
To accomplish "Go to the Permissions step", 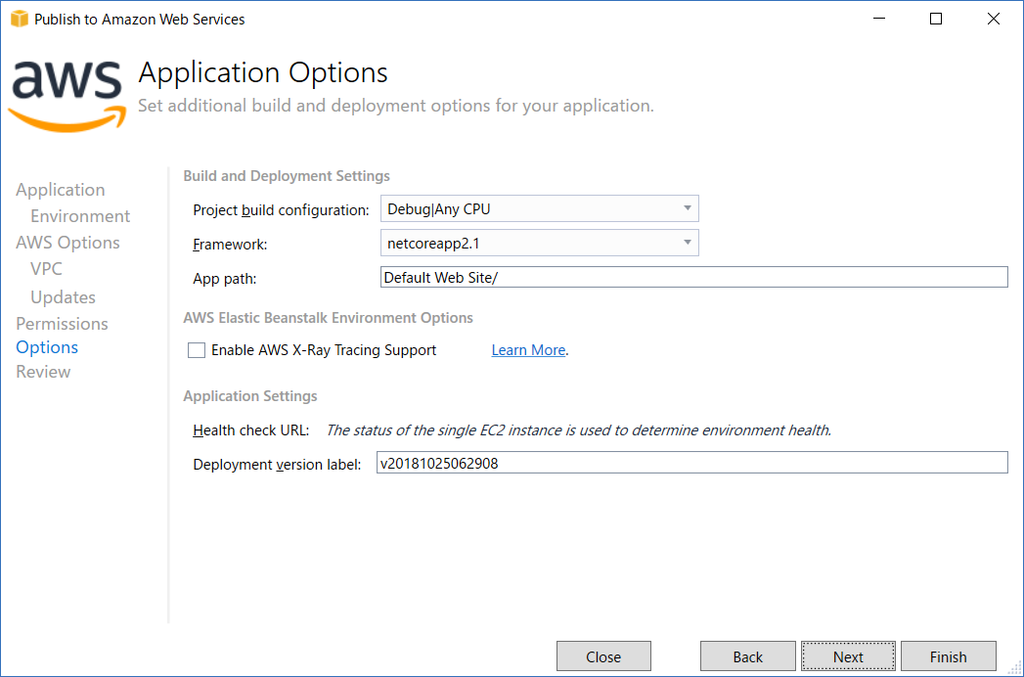I will (x=62, y=324).
